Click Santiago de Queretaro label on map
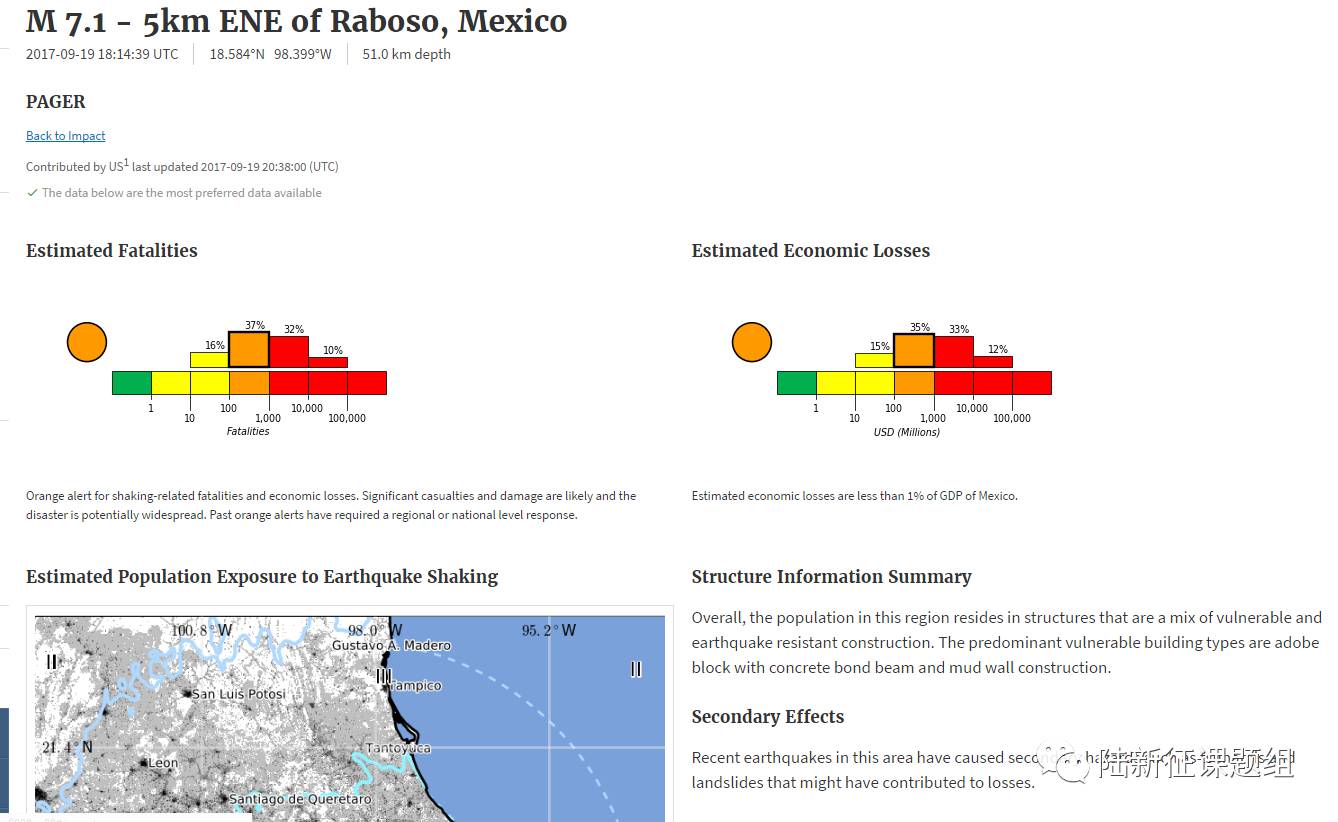Viewport: 1338px width, 822px height. pos(300,799)
